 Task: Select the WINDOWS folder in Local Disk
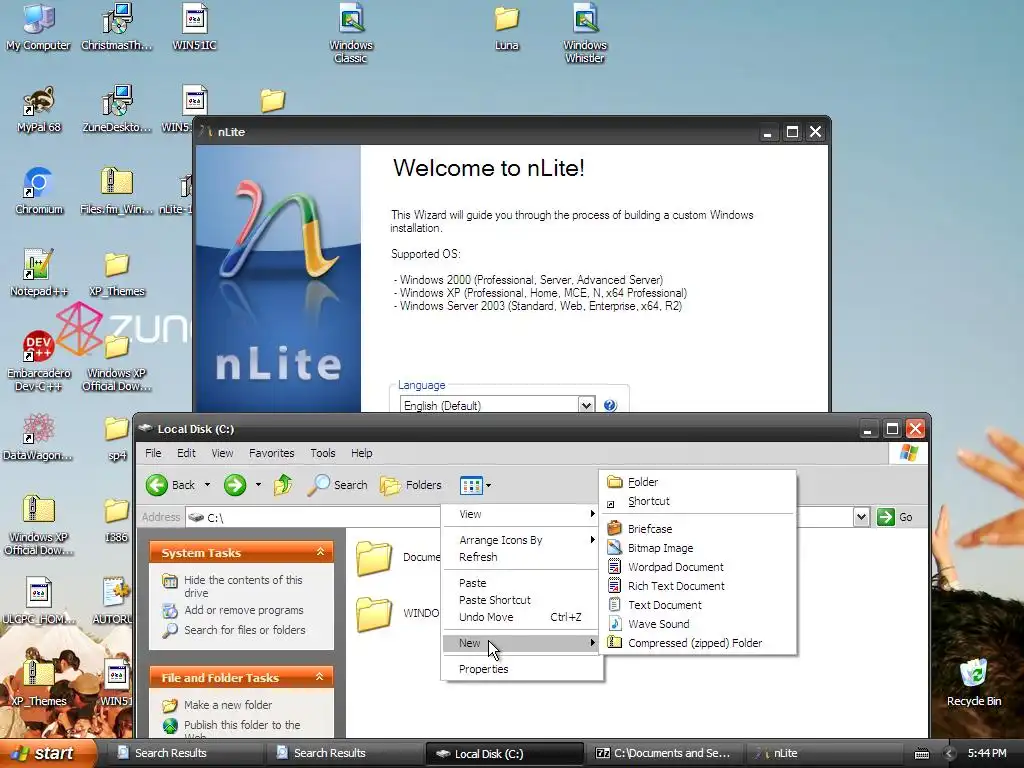tap(397, 613)
